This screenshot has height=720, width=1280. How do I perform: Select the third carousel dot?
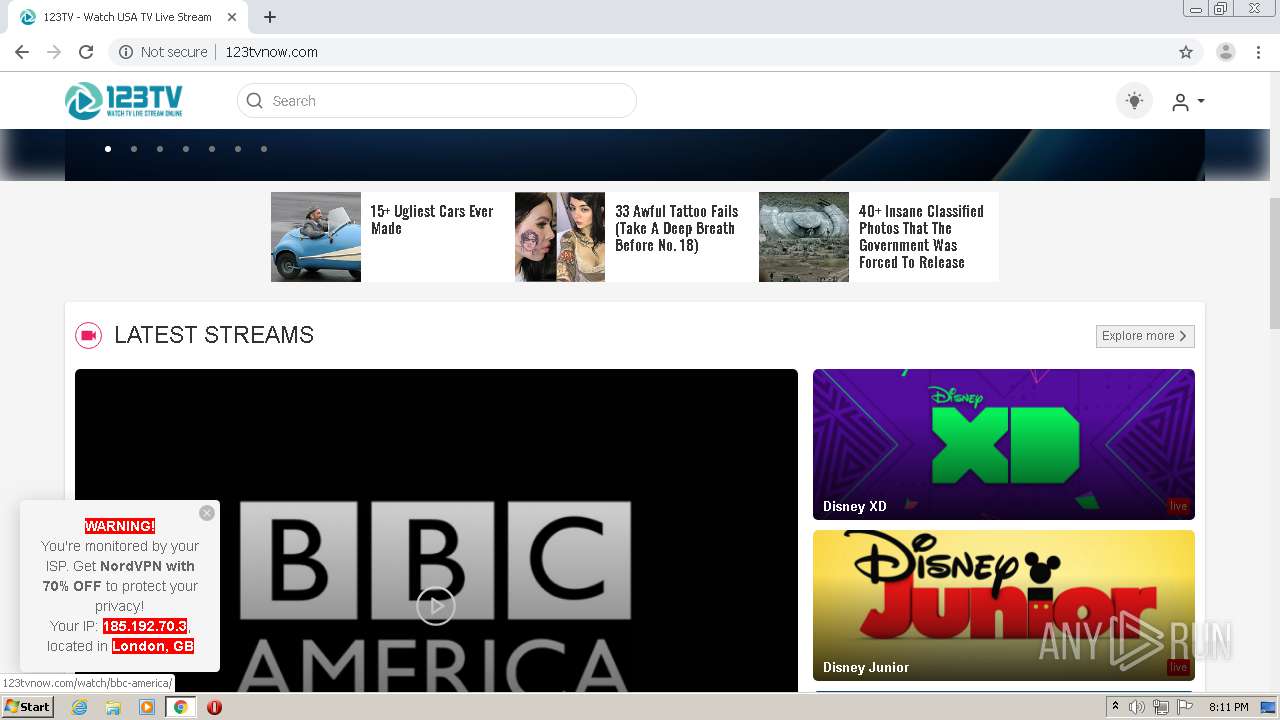pyautogui.click(x=160, y=149)
